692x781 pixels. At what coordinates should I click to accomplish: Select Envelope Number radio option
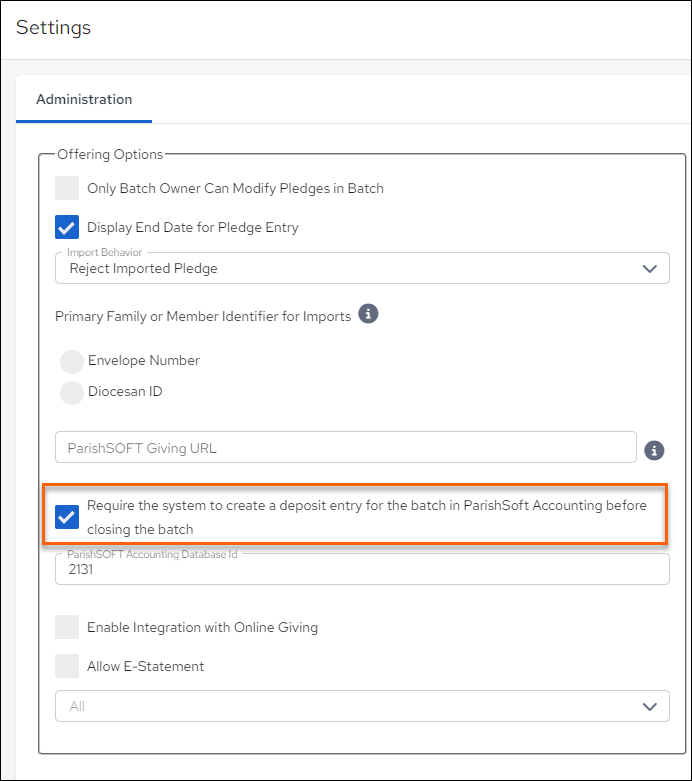(72, 362)
